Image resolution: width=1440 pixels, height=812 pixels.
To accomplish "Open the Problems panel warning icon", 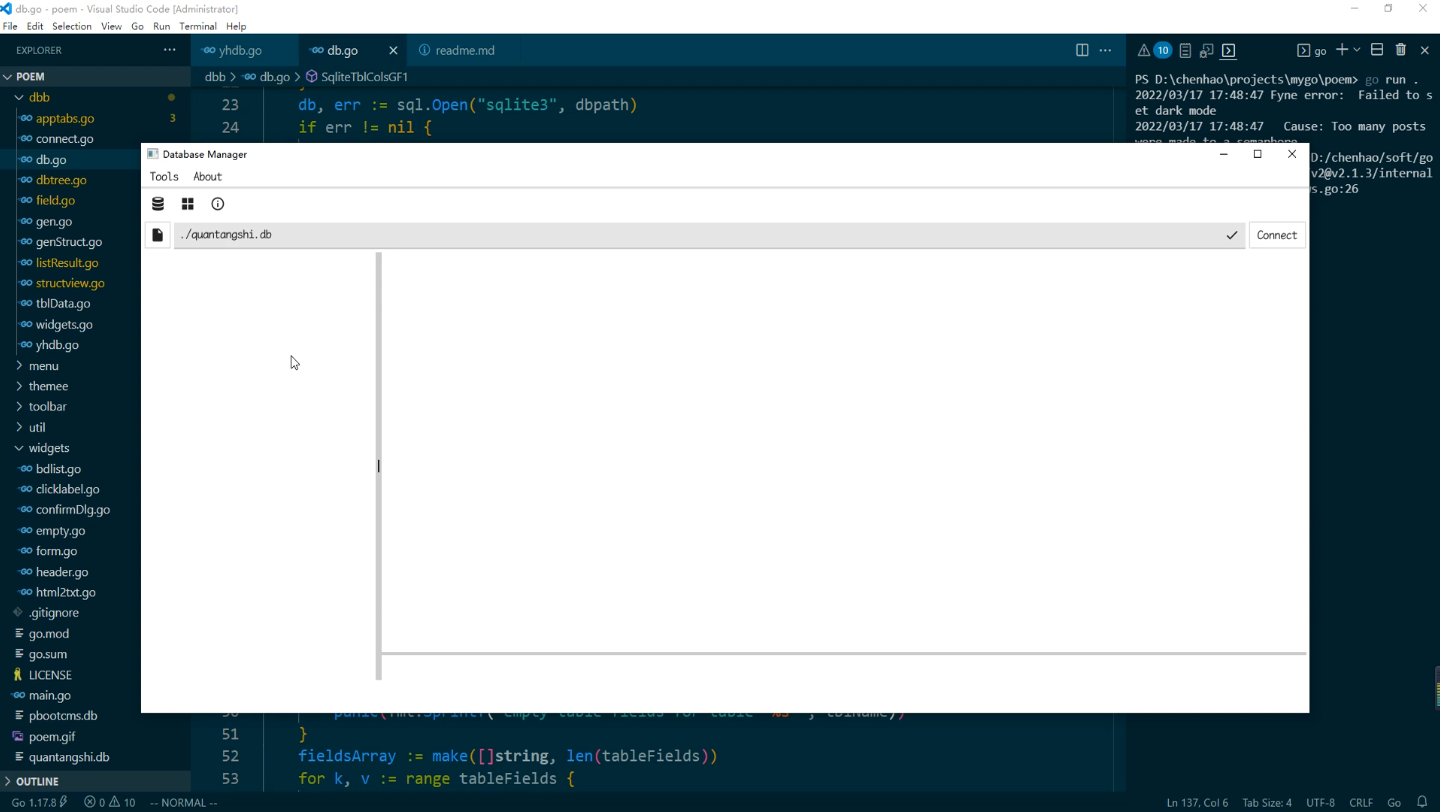I will click(1143, 50).
